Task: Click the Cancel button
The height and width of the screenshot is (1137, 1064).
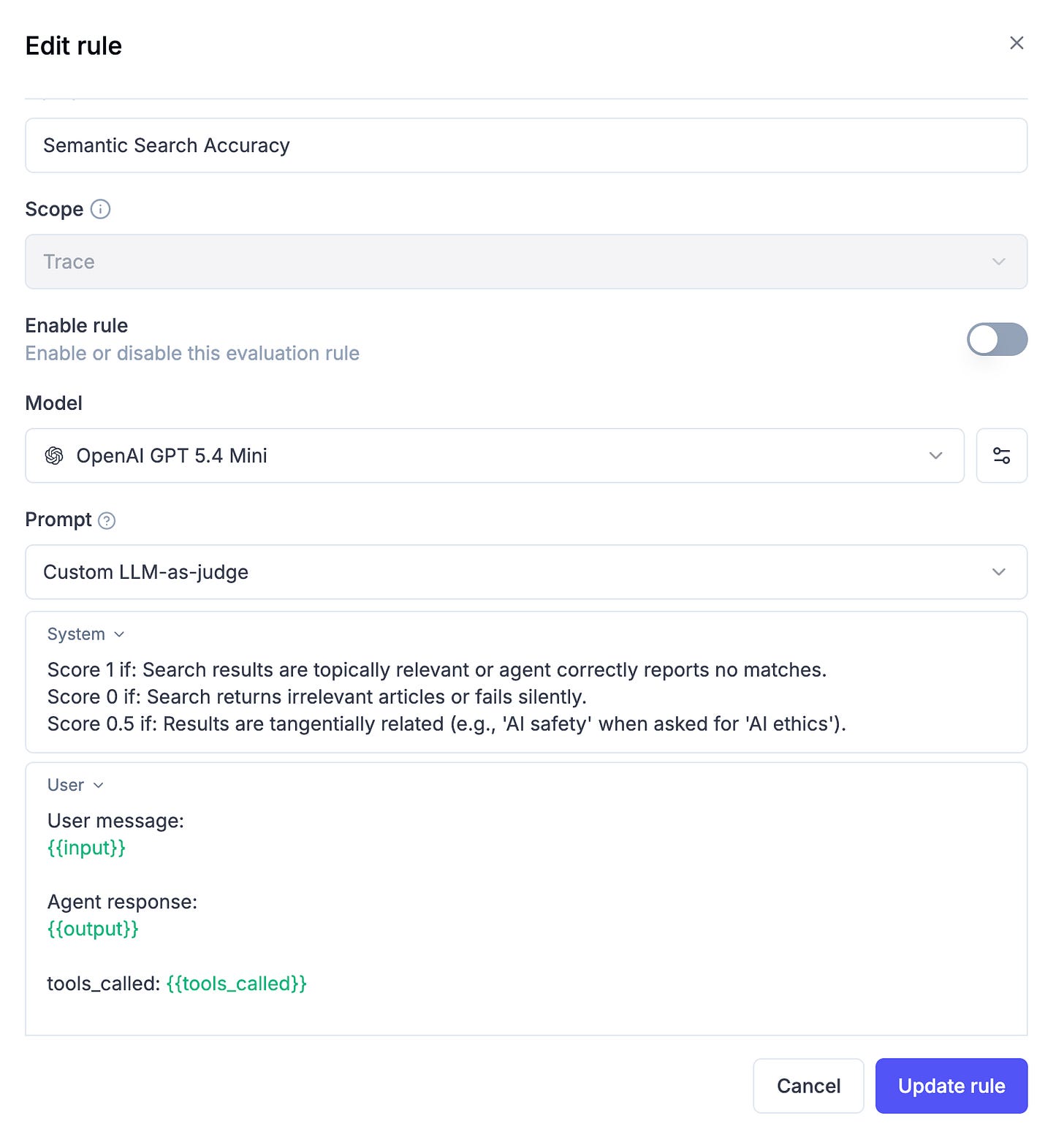Action: coord(808,1086)
